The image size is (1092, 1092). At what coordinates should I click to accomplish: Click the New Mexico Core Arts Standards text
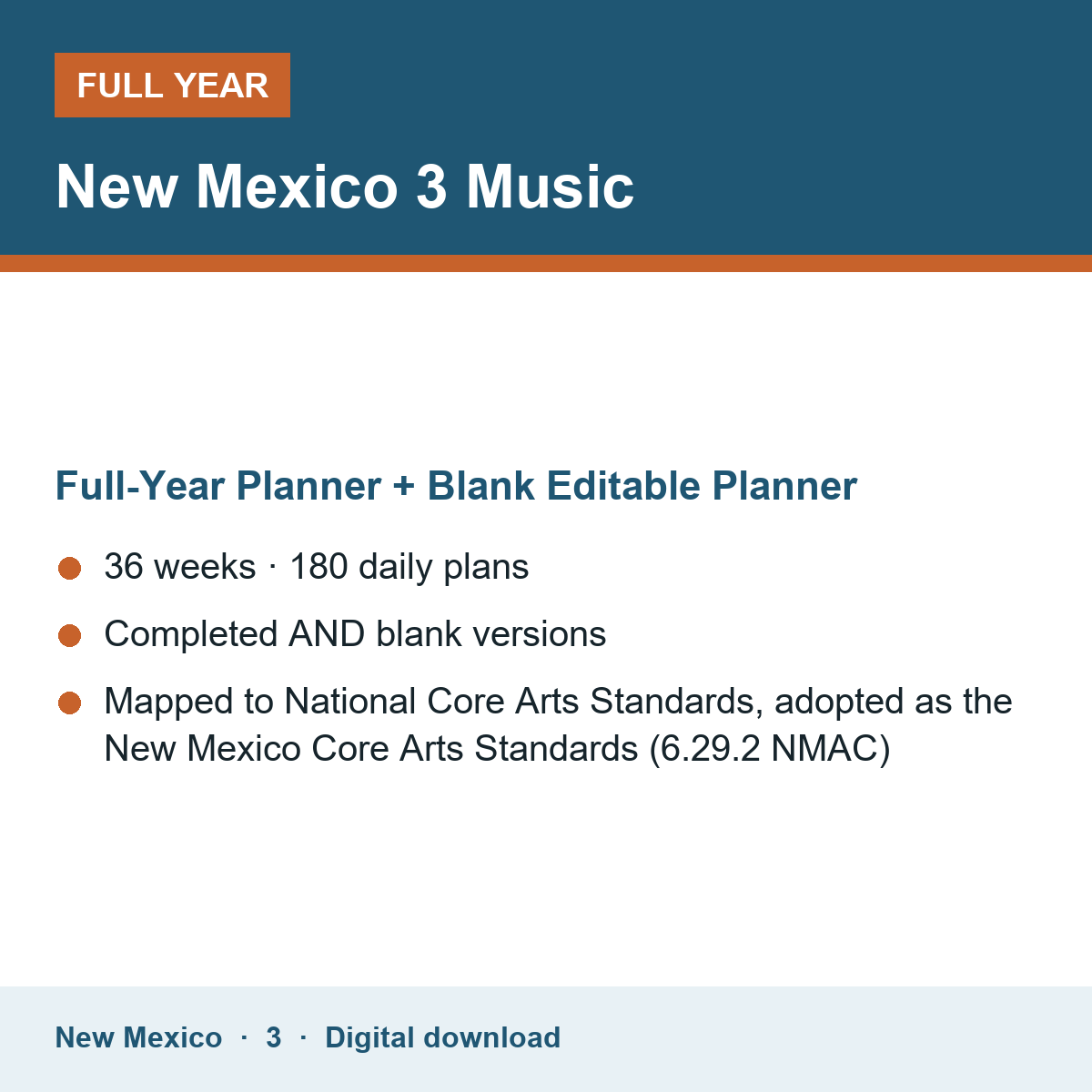coord(371,749)
